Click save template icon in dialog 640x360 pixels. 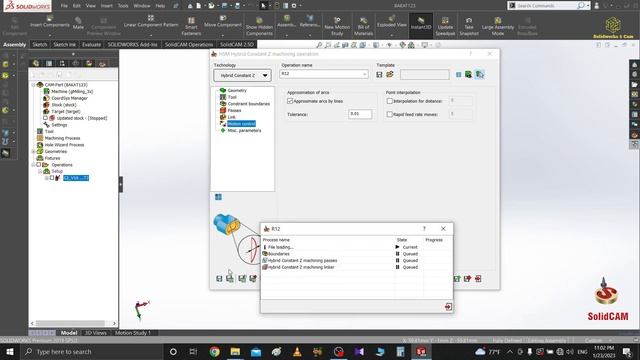click(x=379, y=75)
